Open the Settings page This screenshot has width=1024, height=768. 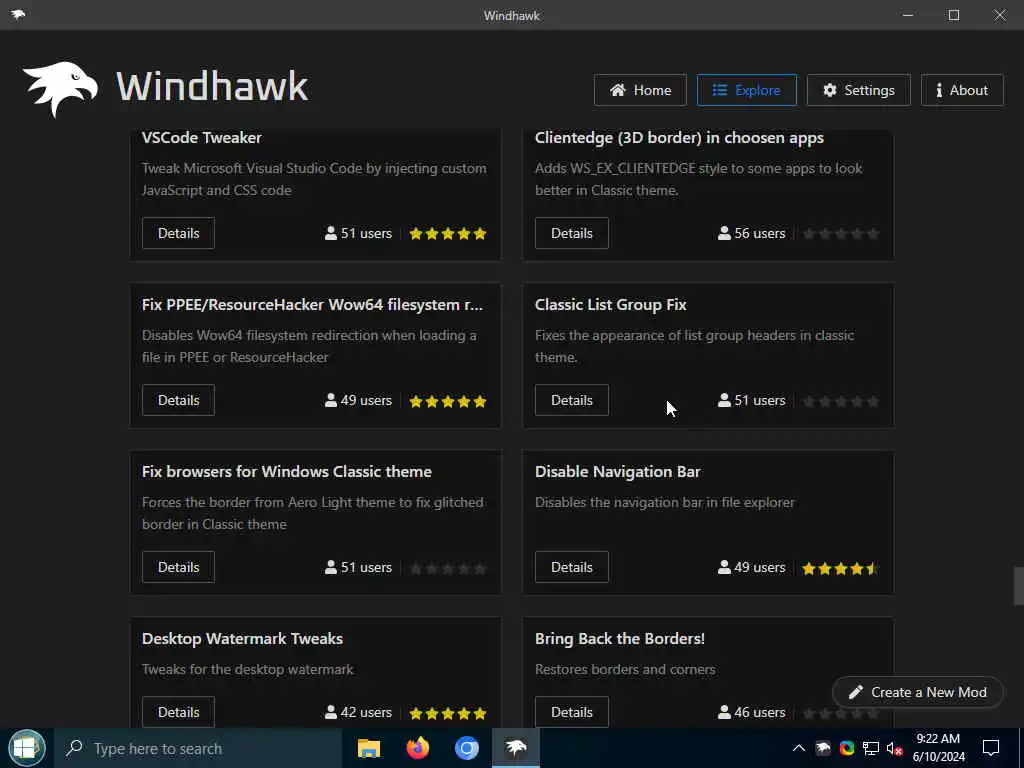(859, 90)
